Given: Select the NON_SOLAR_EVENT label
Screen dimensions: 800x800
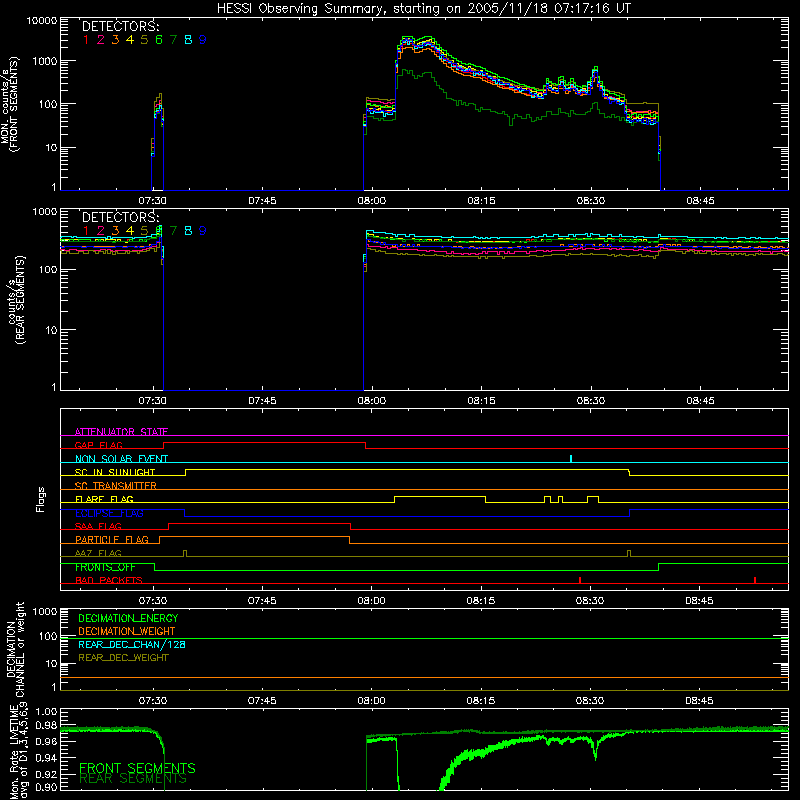Looking at the screenshot, I should coord(121,459).
